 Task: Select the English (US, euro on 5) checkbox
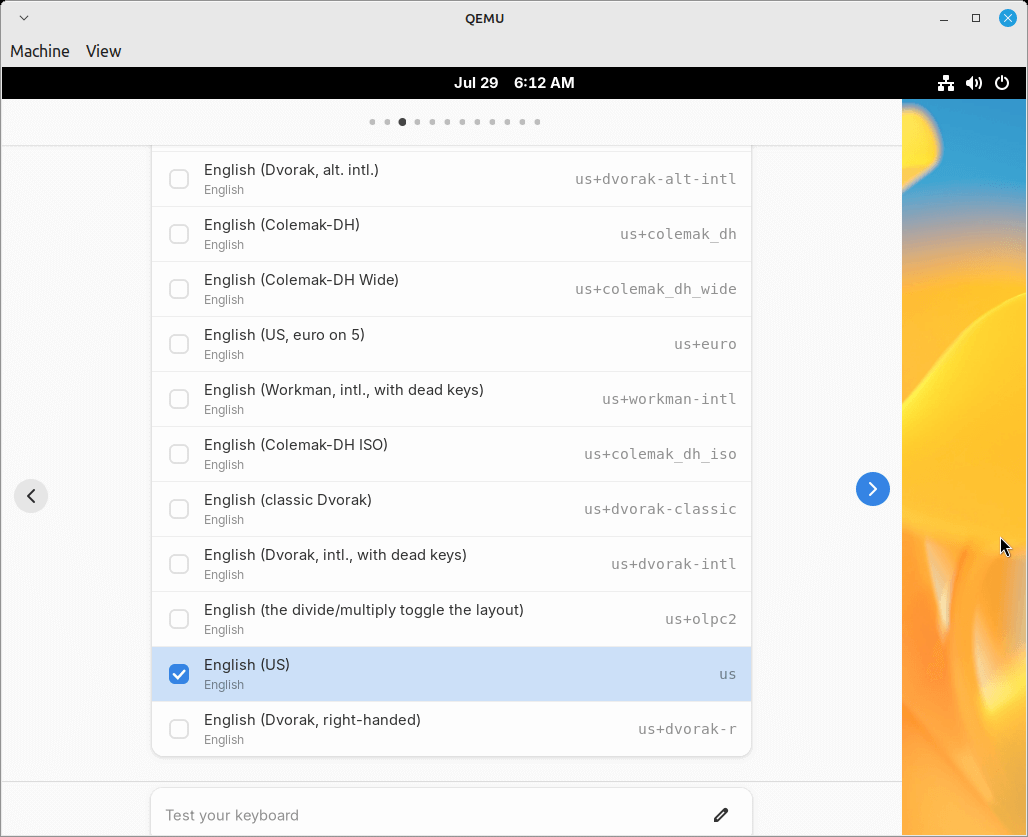[179, 344]
